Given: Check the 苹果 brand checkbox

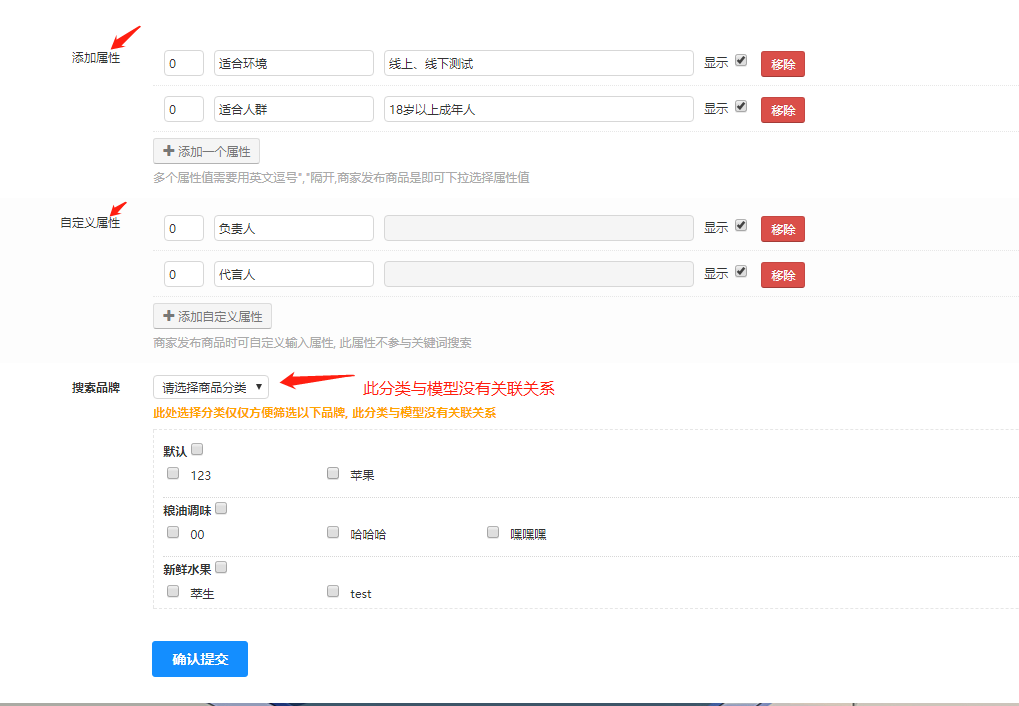Looking at the screenshot, I should (333, 474).
